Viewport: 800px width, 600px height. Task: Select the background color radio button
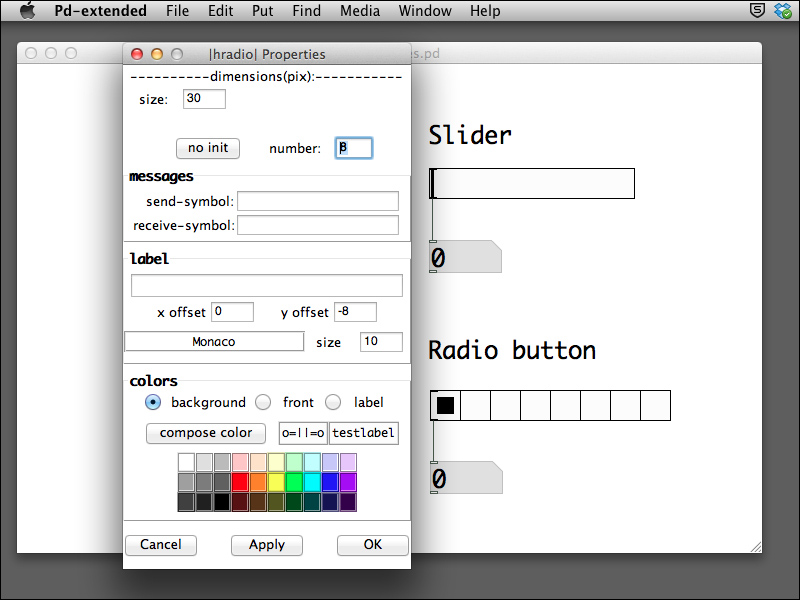(x=153, y=402)
